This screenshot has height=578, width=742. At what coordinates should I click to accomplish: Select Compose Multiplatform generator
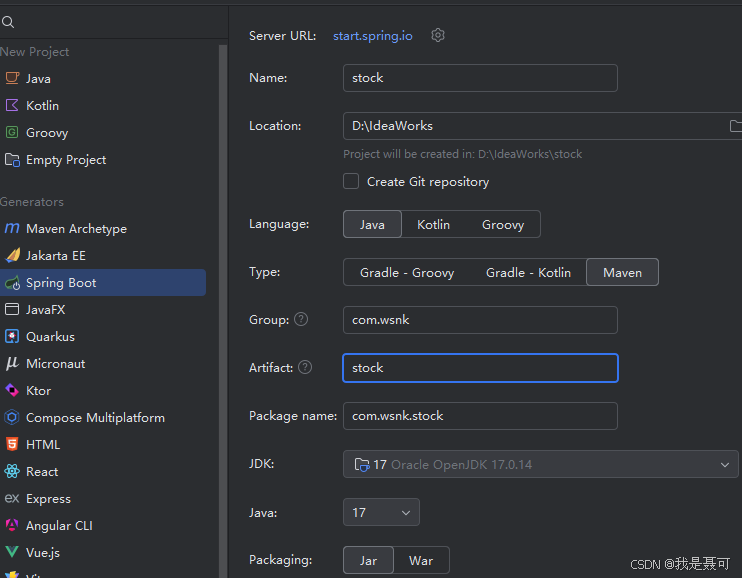(103, 417)
